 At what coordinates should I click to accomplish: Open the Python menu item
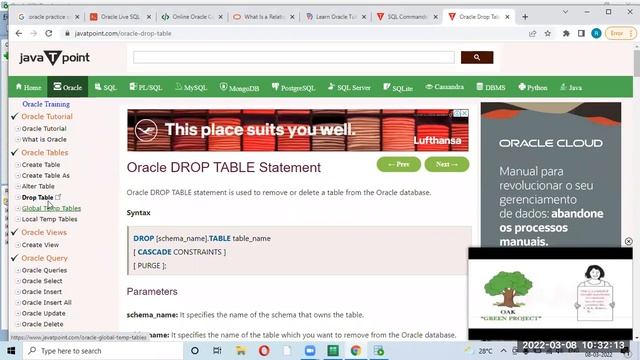[532, 87]
